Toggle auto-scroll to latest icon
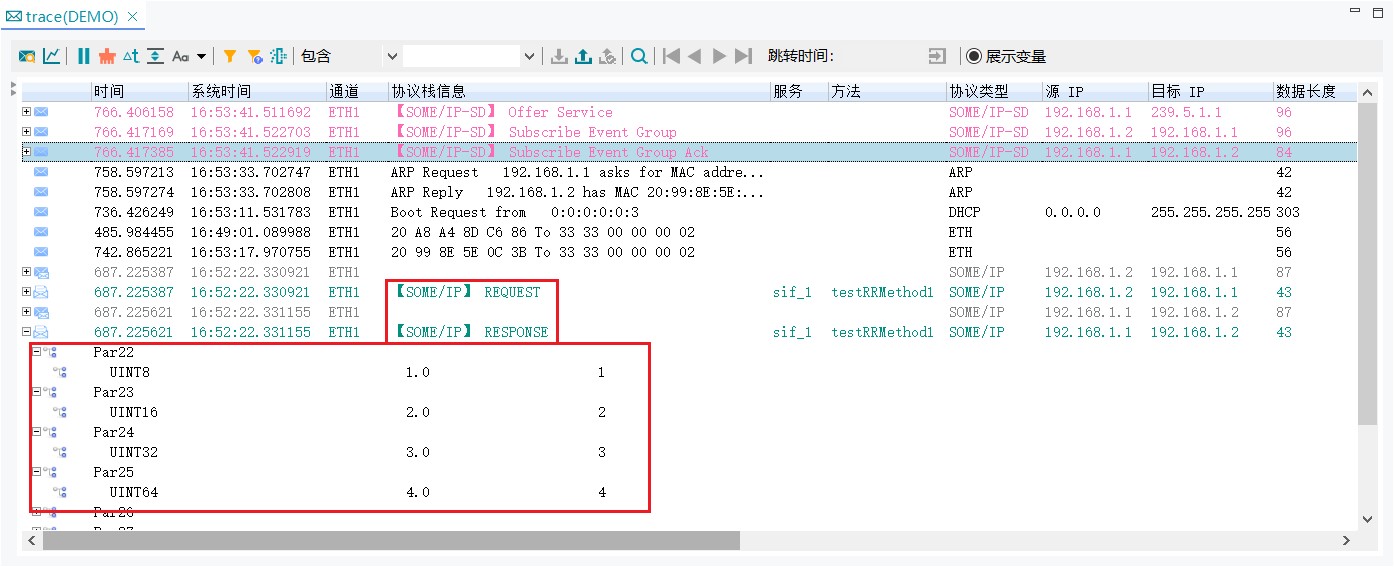Screen dimensions: 1394x567 pos(155,57)
